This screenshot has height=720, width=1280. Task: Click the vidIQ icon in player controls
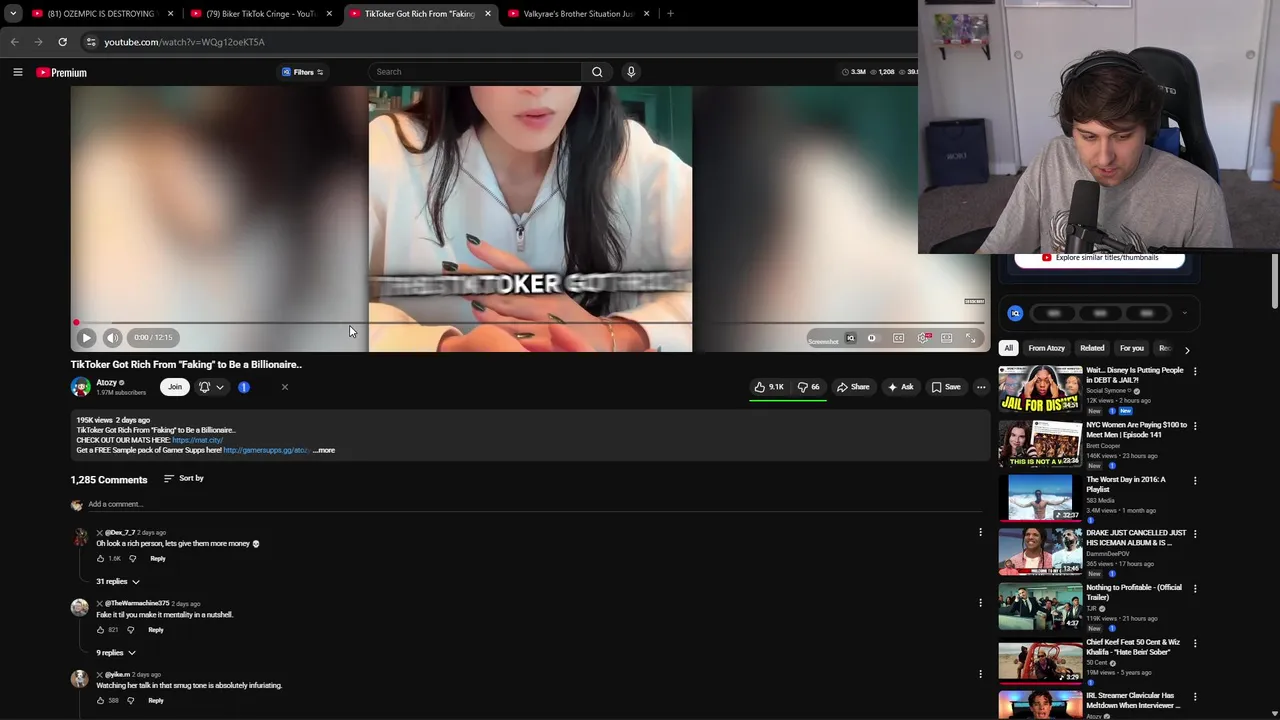tap(850, 338)
